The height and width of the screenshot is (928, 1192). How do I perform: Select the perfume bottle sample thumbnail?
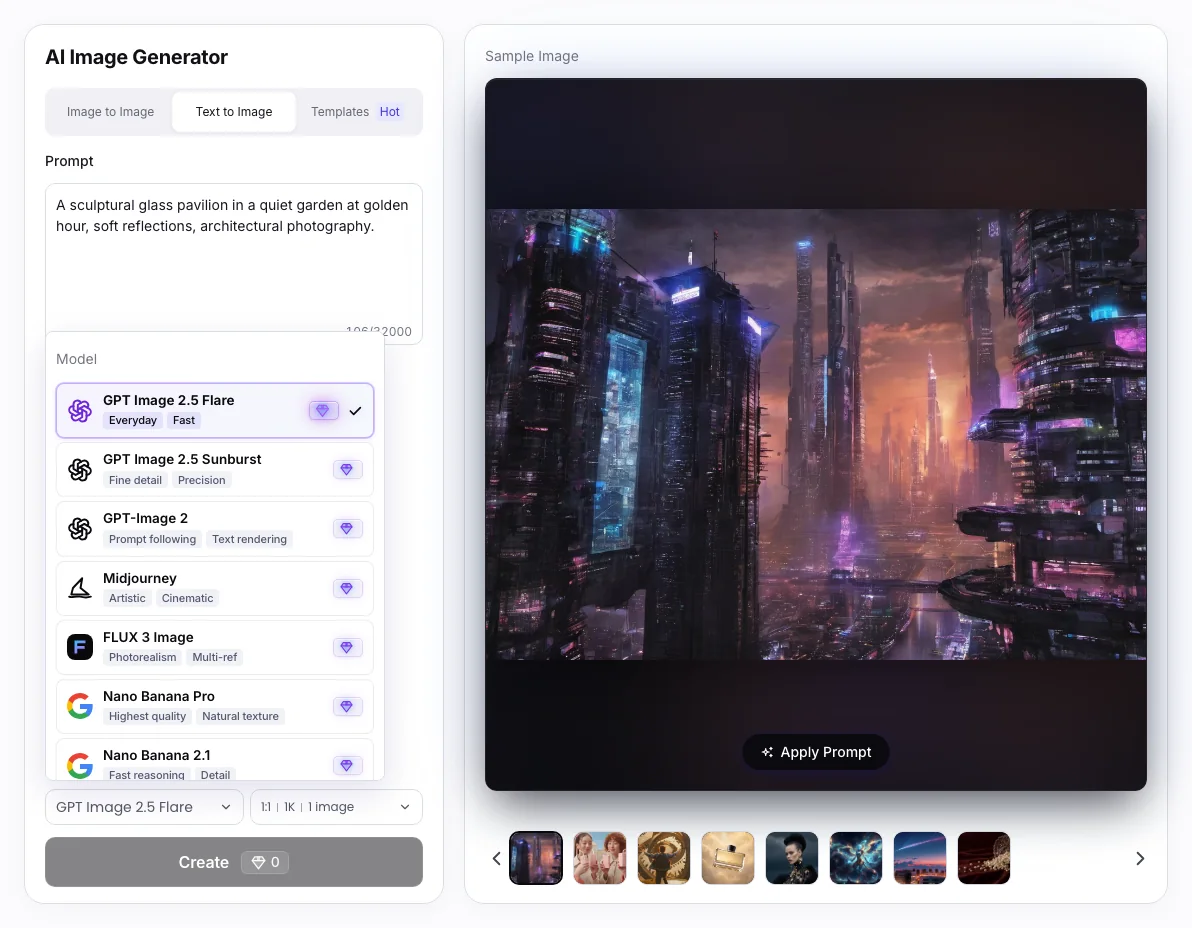pos(728,858)
